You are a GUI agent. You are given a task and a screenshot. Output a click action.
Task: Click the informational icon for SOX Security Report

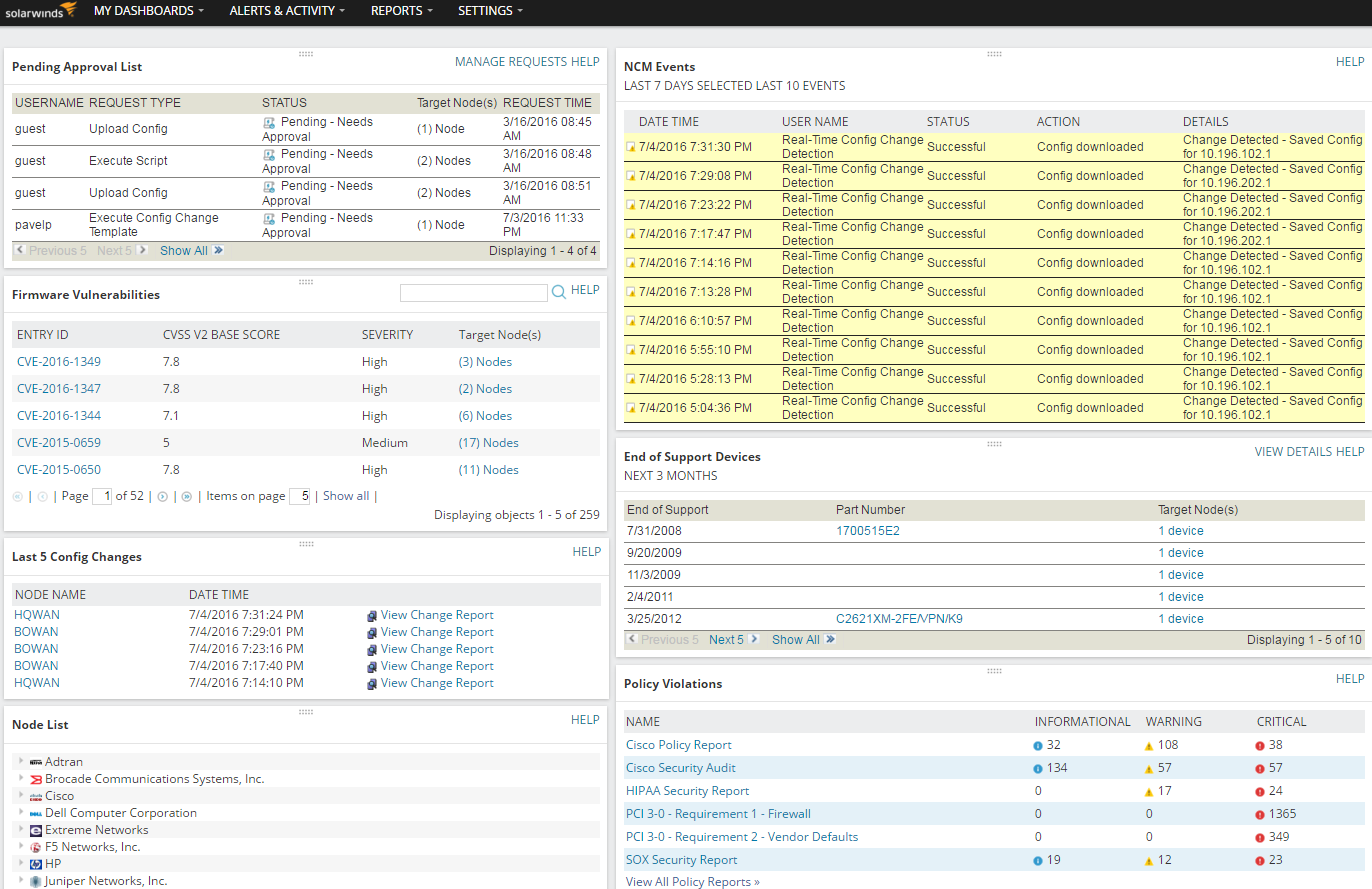[x=1038, y=860]
